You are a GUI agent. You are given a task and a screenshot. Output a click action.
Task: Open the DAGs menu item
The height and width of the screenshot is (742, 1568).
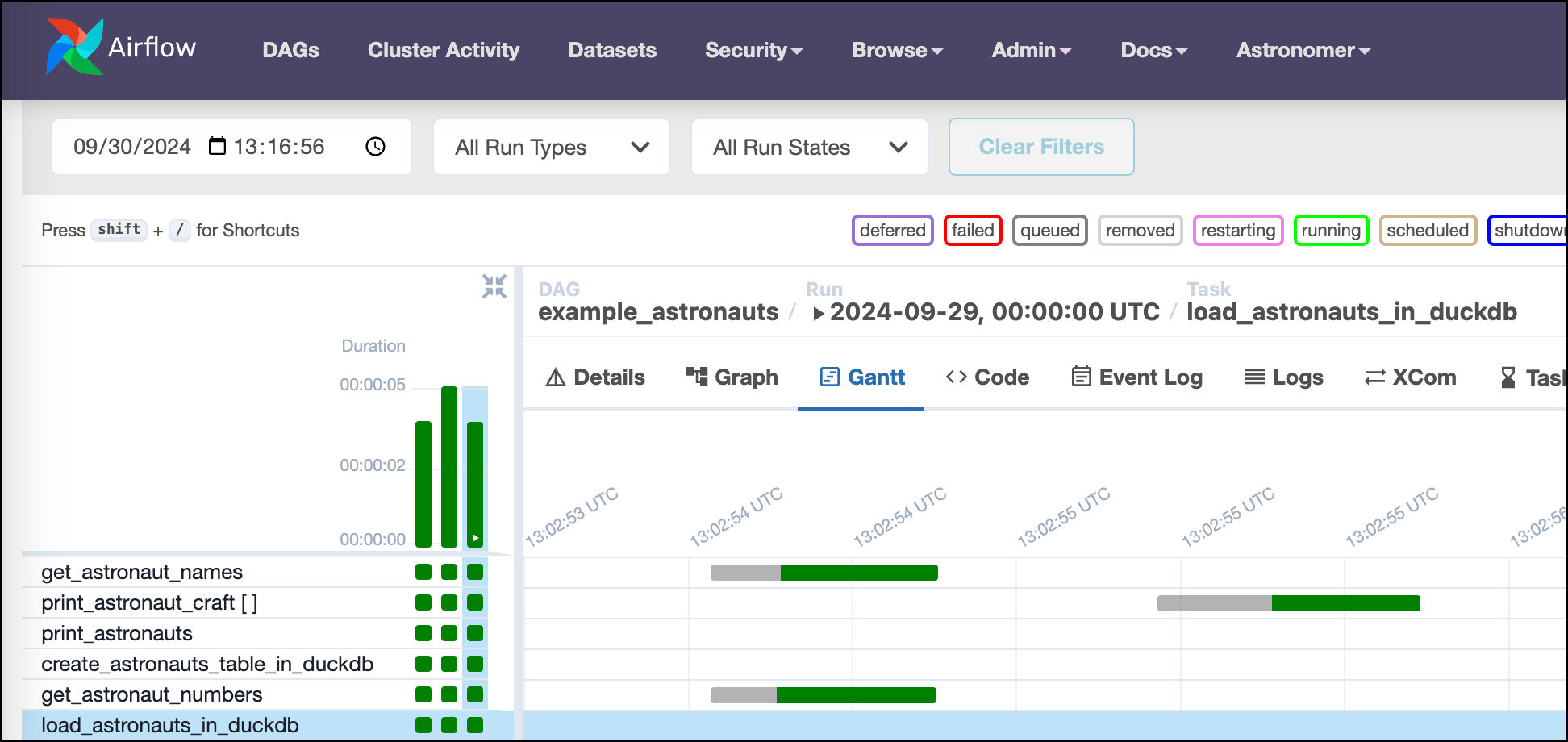290,50
